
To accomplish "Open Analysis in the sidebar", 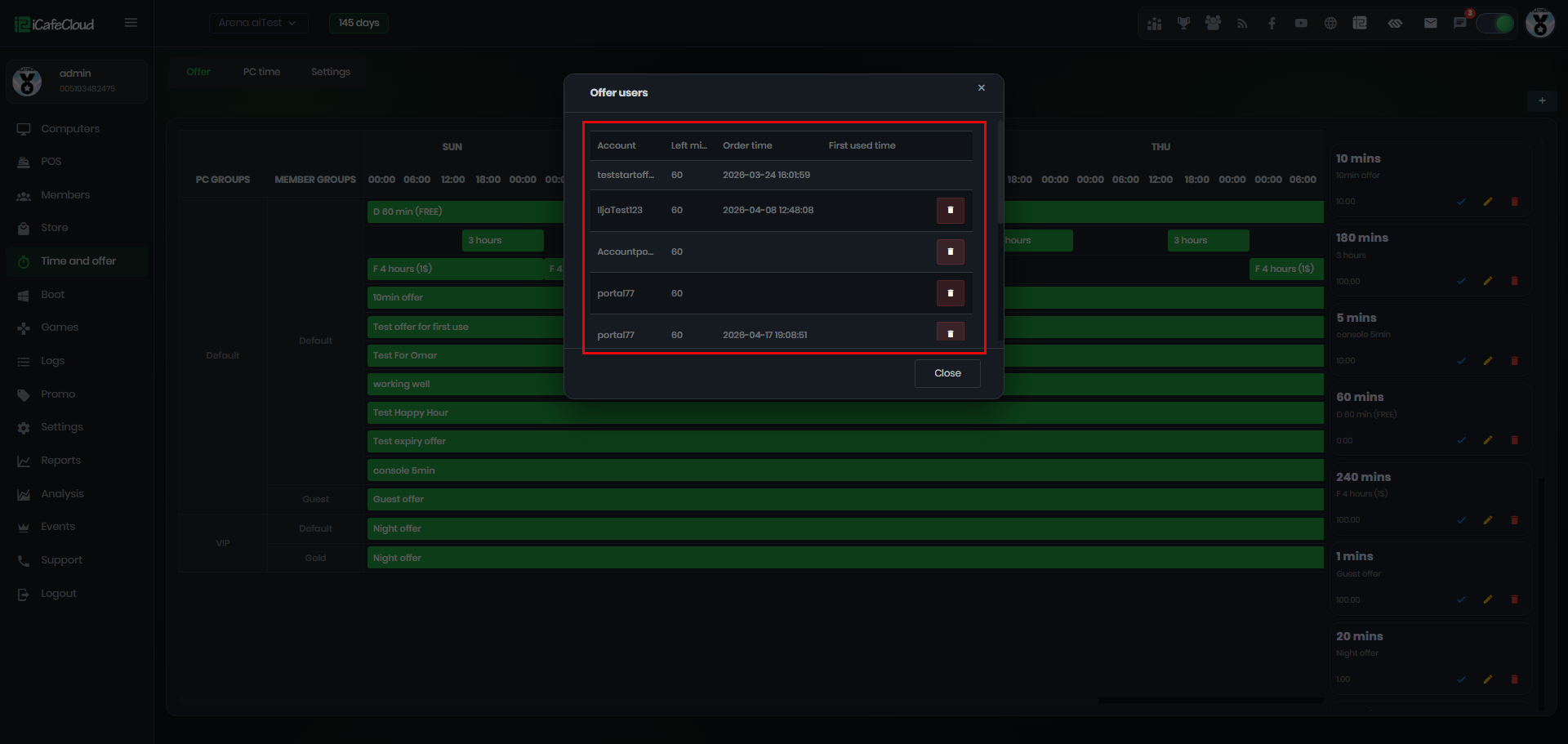I will 77,494.
